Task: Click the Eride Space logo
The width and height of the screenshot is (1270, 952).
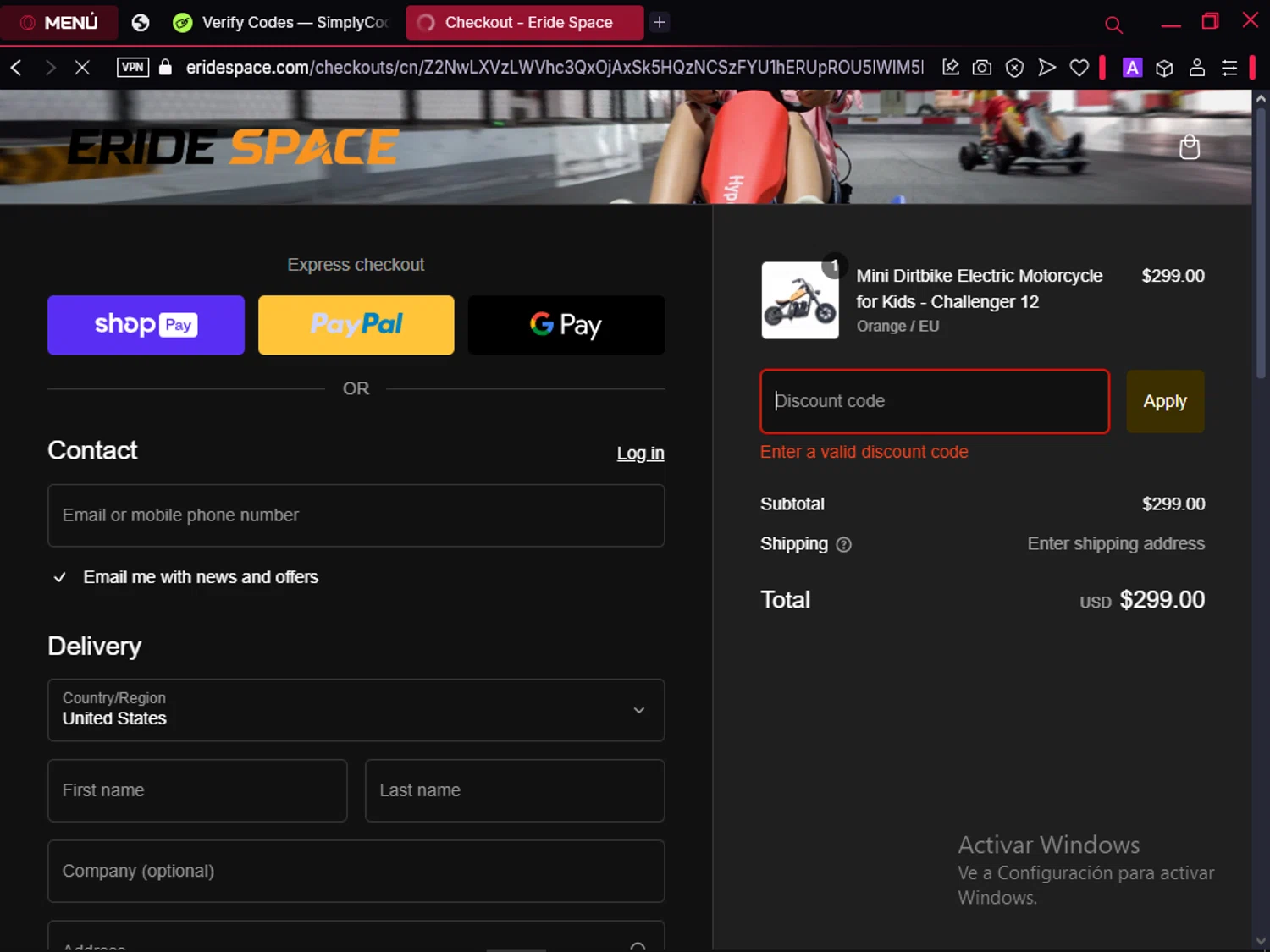Action: pyautogui.click(x=233, y=147)
